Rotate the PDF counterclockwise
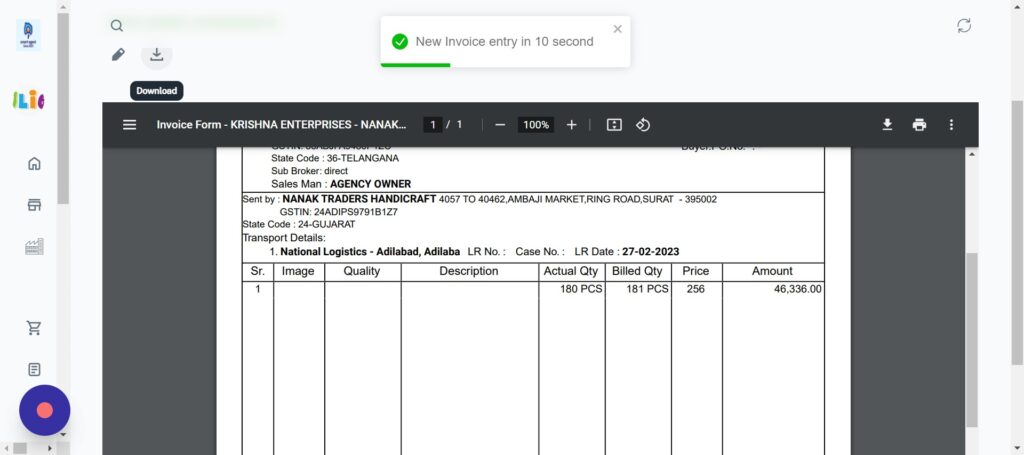Image resolution: width=1024 pixels, height=455 pixels. click(644, 125)
